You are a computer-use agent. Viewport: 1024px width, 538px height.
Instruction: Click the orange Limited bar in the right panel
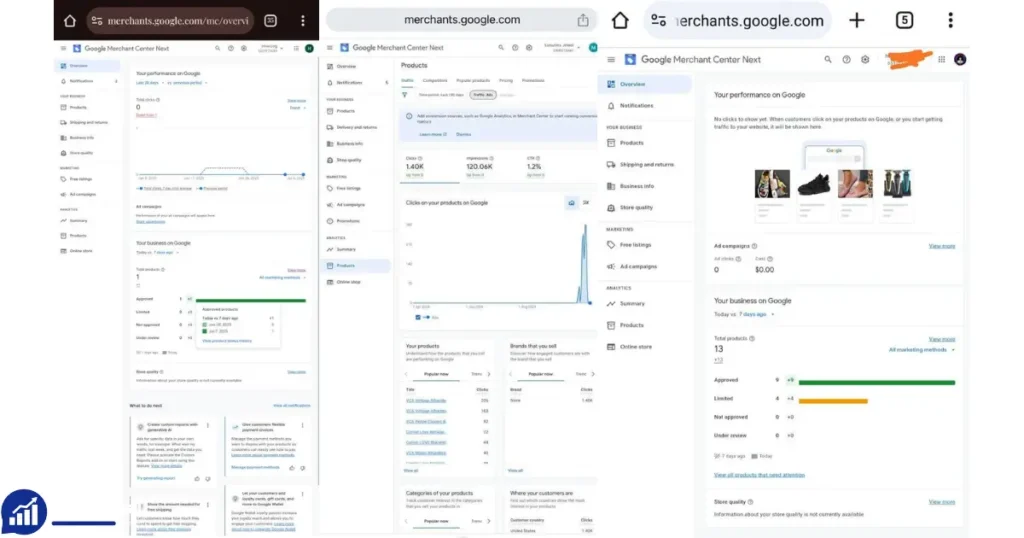click(833, 401)
